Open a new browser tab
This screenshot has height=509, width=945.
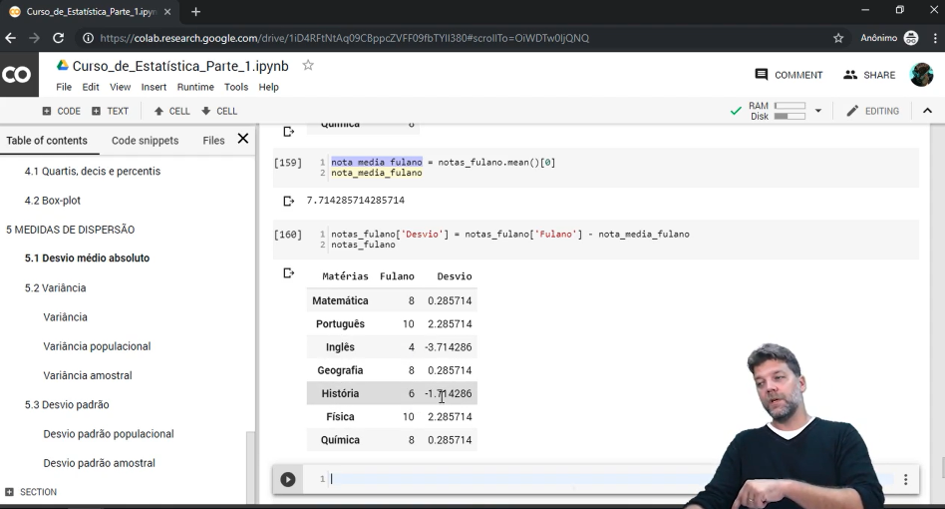tap(196, 11)
